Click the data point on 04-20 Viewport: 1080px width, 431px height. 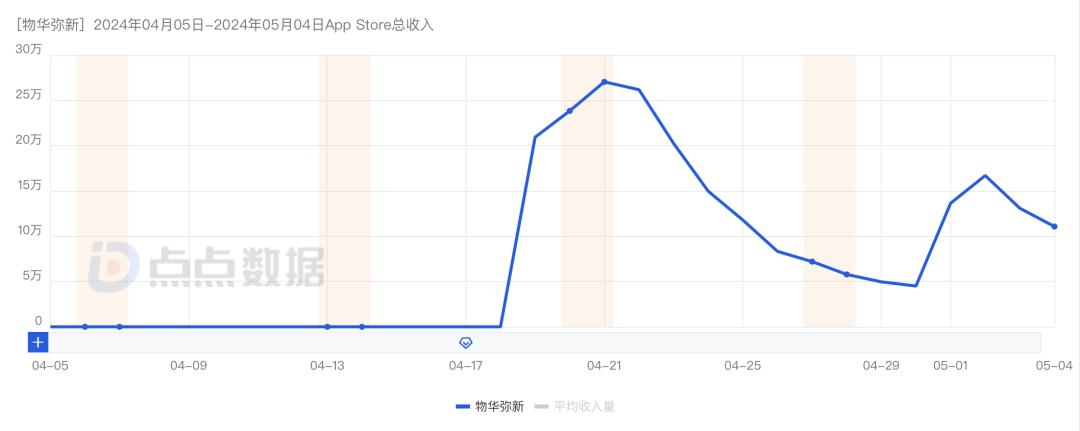coord(570,111)
